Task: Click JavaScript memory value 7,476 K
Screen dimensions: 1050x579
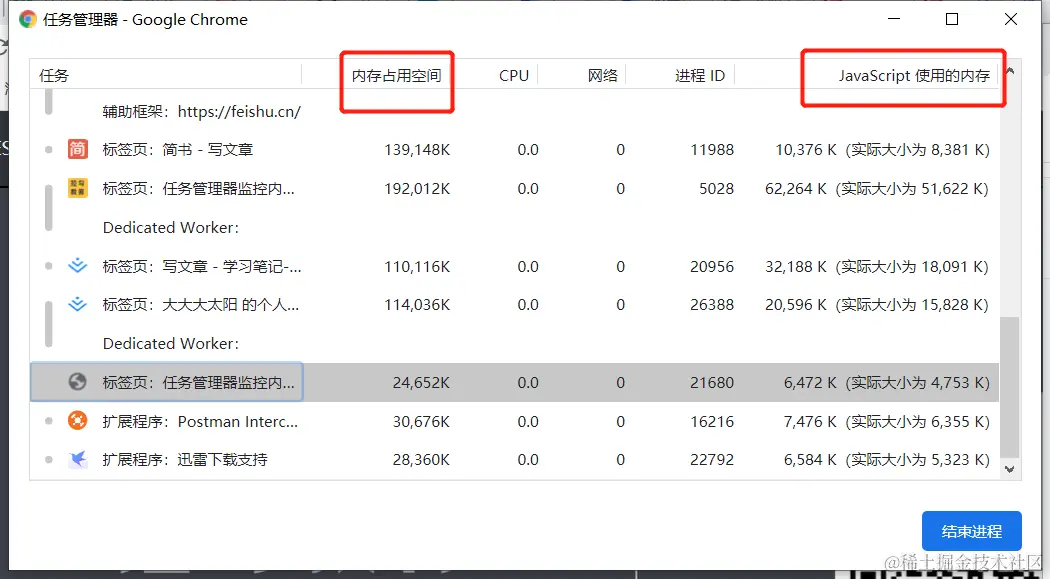Action: (x=810, y=422)
